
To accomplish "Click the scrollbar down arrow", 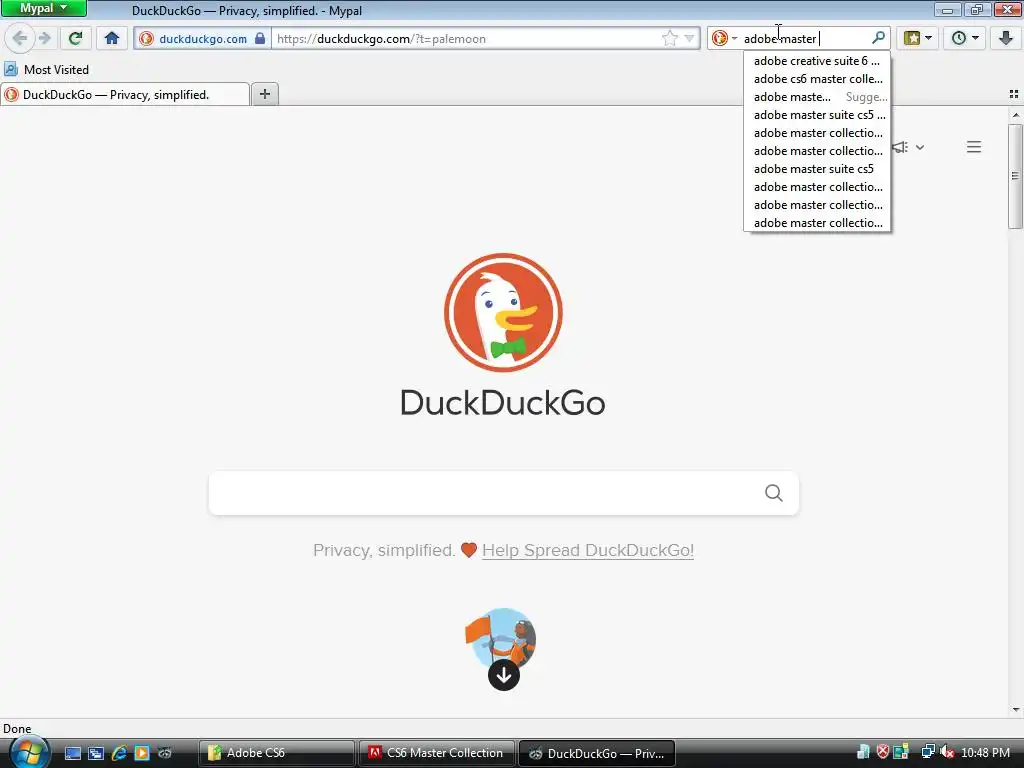I will coord(1016,710).
